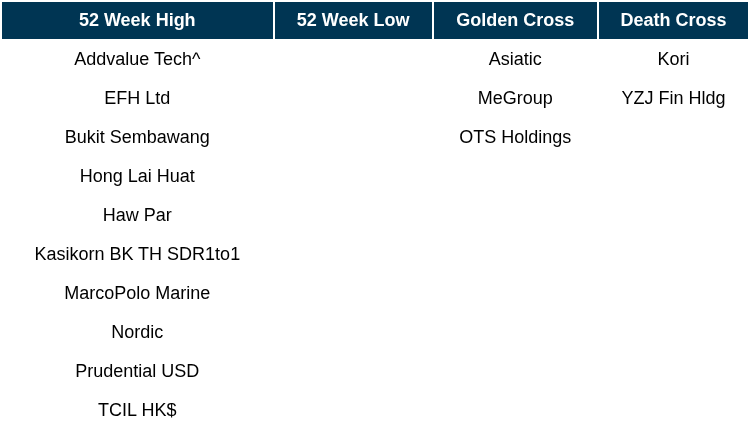Select YZJ Fin Hldg stock
This screenshot has width=750, height=431.
[673, 98]
